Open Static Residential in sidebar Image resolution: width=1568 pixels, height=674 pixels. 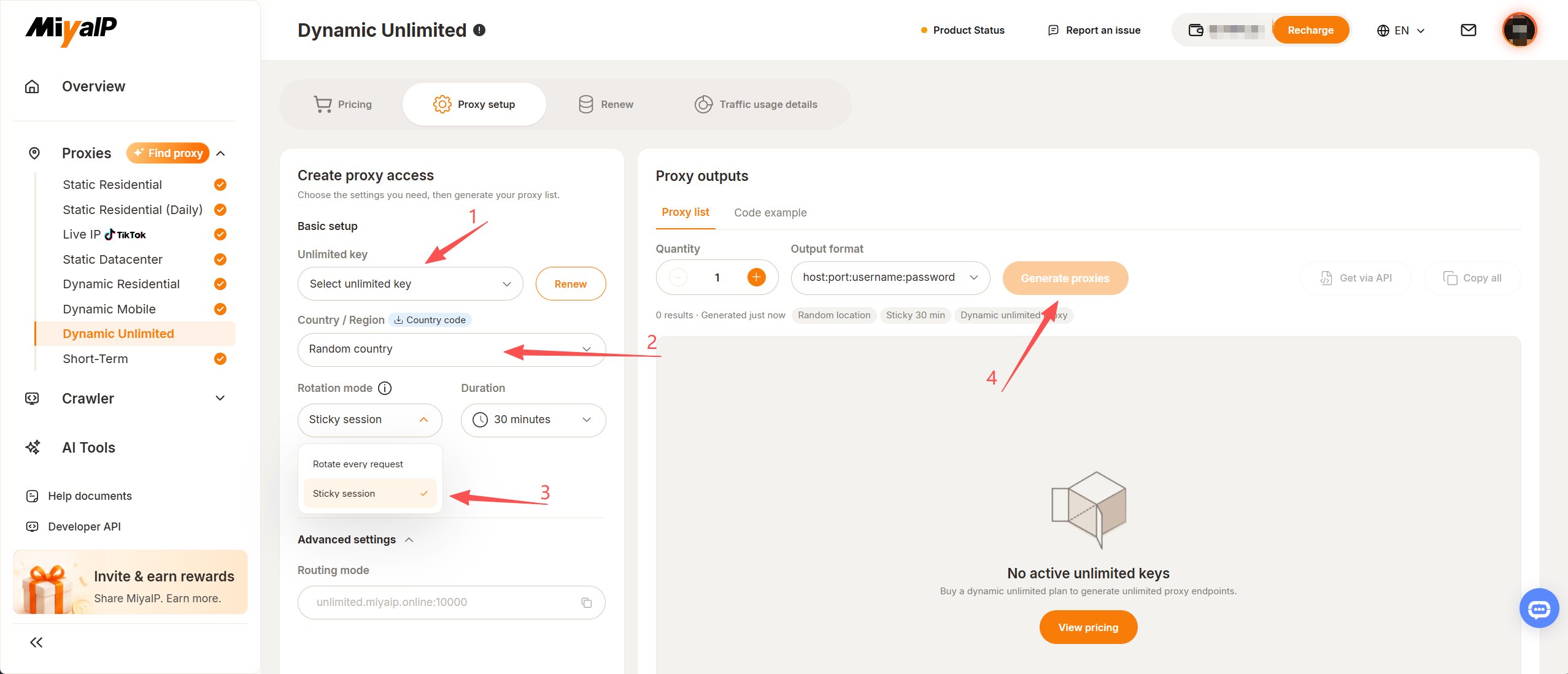pos(112,185)
